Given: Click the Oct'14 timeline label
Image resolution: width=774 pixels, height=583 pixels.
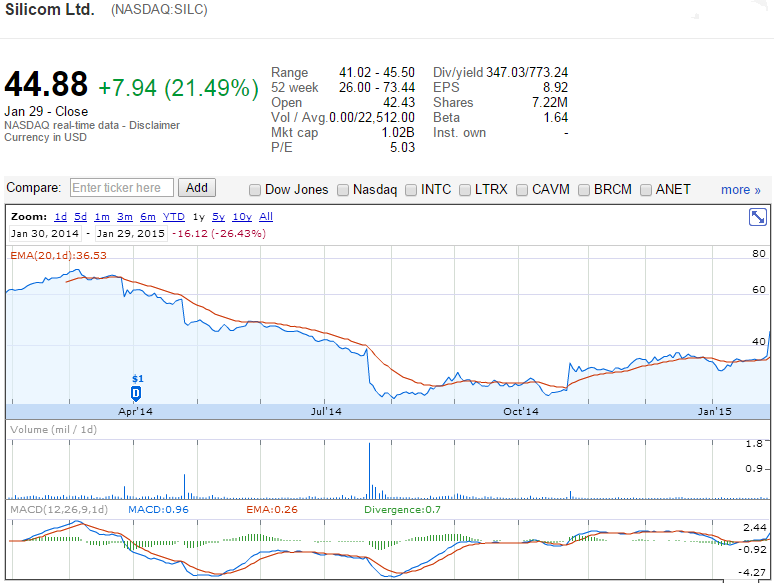Looking at the screenshot, I should (x=521, y=411).
